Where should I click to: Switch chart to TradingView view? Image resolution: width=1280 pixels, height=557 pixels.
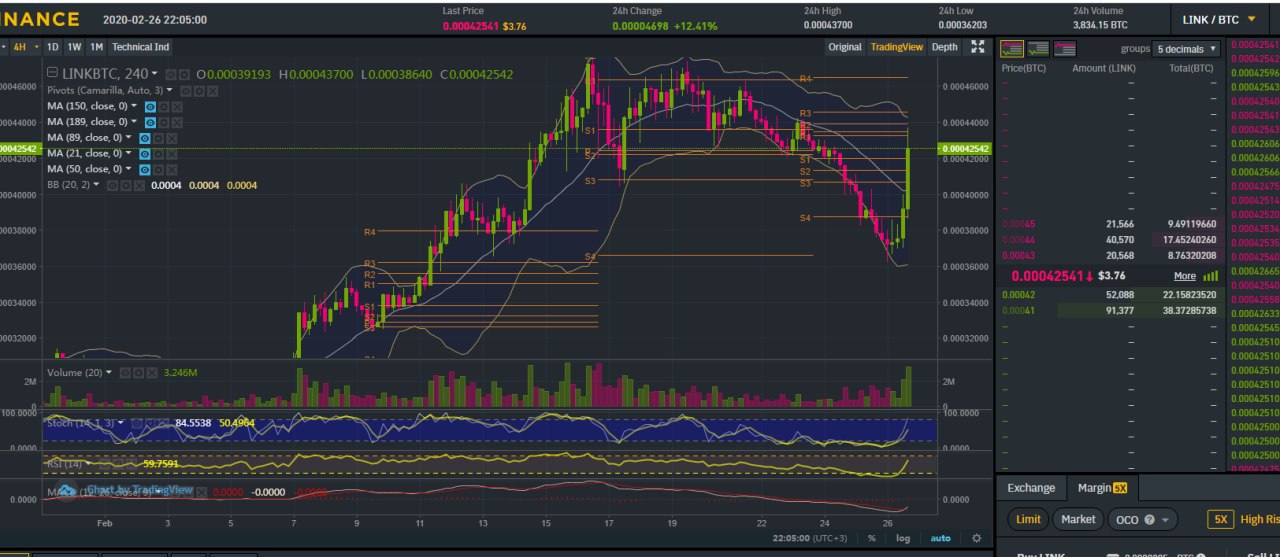tap(897, 47)
